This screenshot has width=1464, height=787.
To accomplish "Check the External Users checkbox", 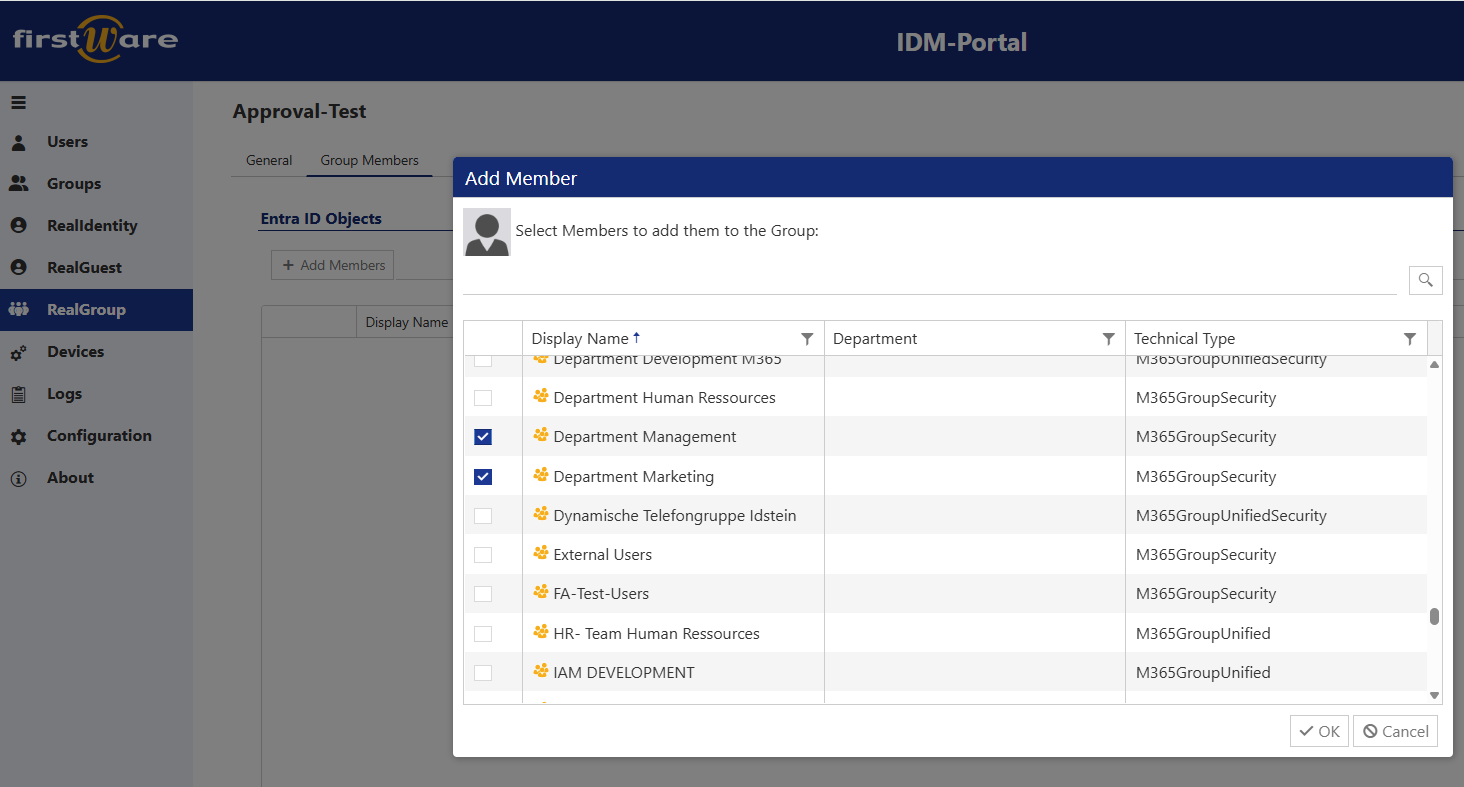I will point(483,555).
